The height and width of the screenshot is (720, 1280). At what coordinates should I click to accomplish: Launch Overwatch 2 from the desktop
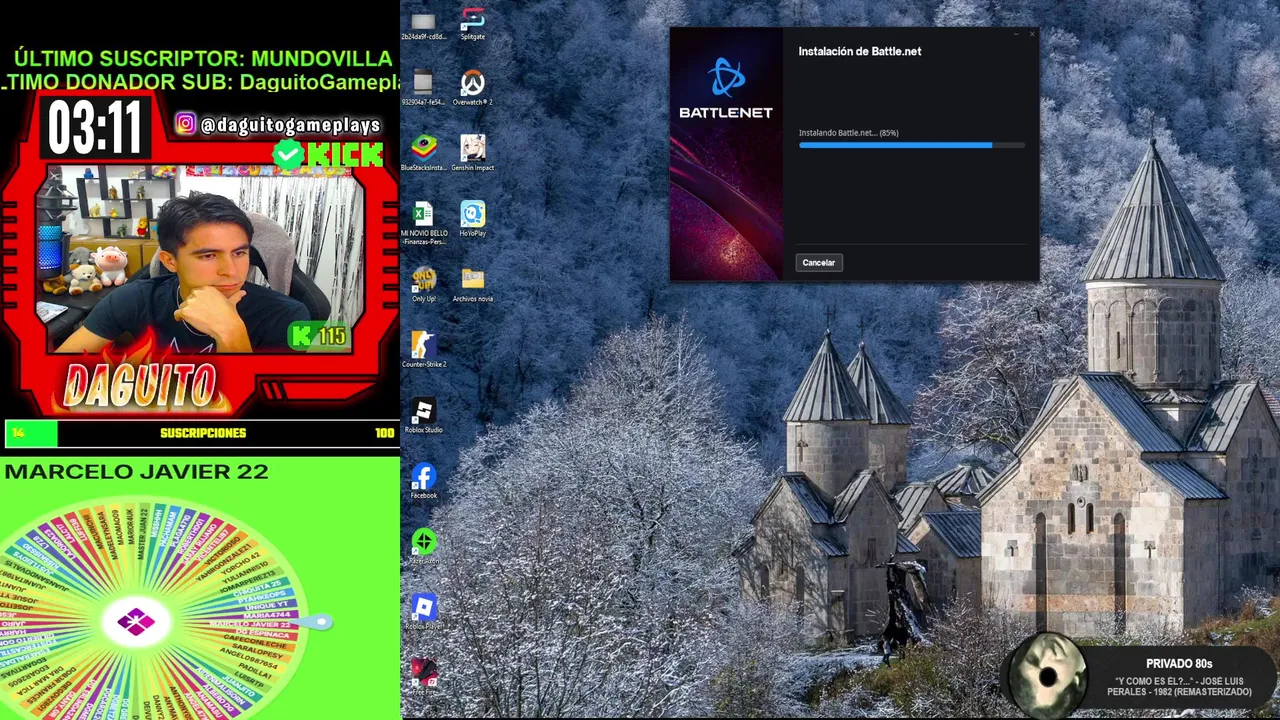(x=472, y=88)
